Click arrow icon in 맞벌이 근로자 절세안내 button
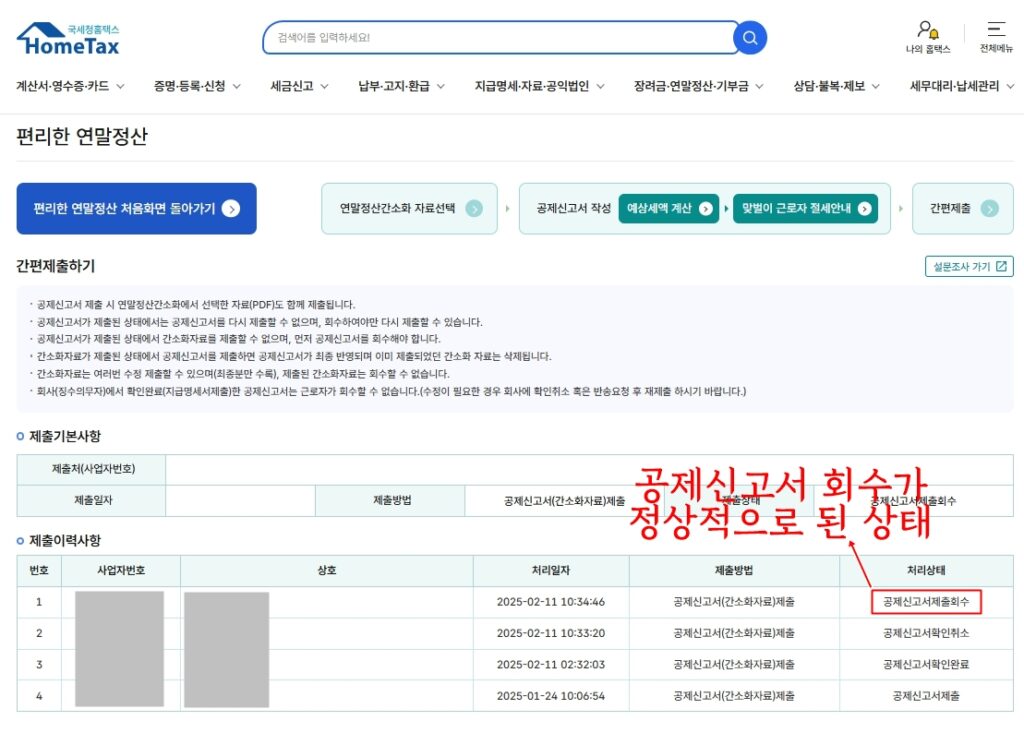 tap(865, 208)
